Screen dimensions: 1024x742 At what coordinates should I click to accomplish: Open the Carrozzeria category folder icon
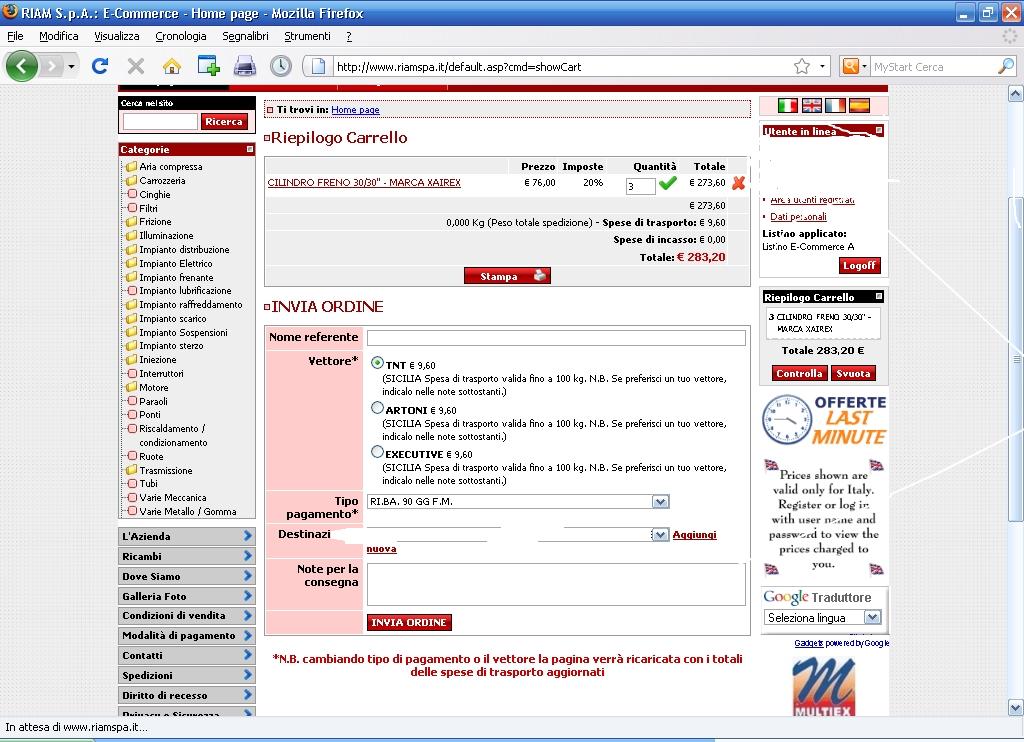click(x=131, y=180)
